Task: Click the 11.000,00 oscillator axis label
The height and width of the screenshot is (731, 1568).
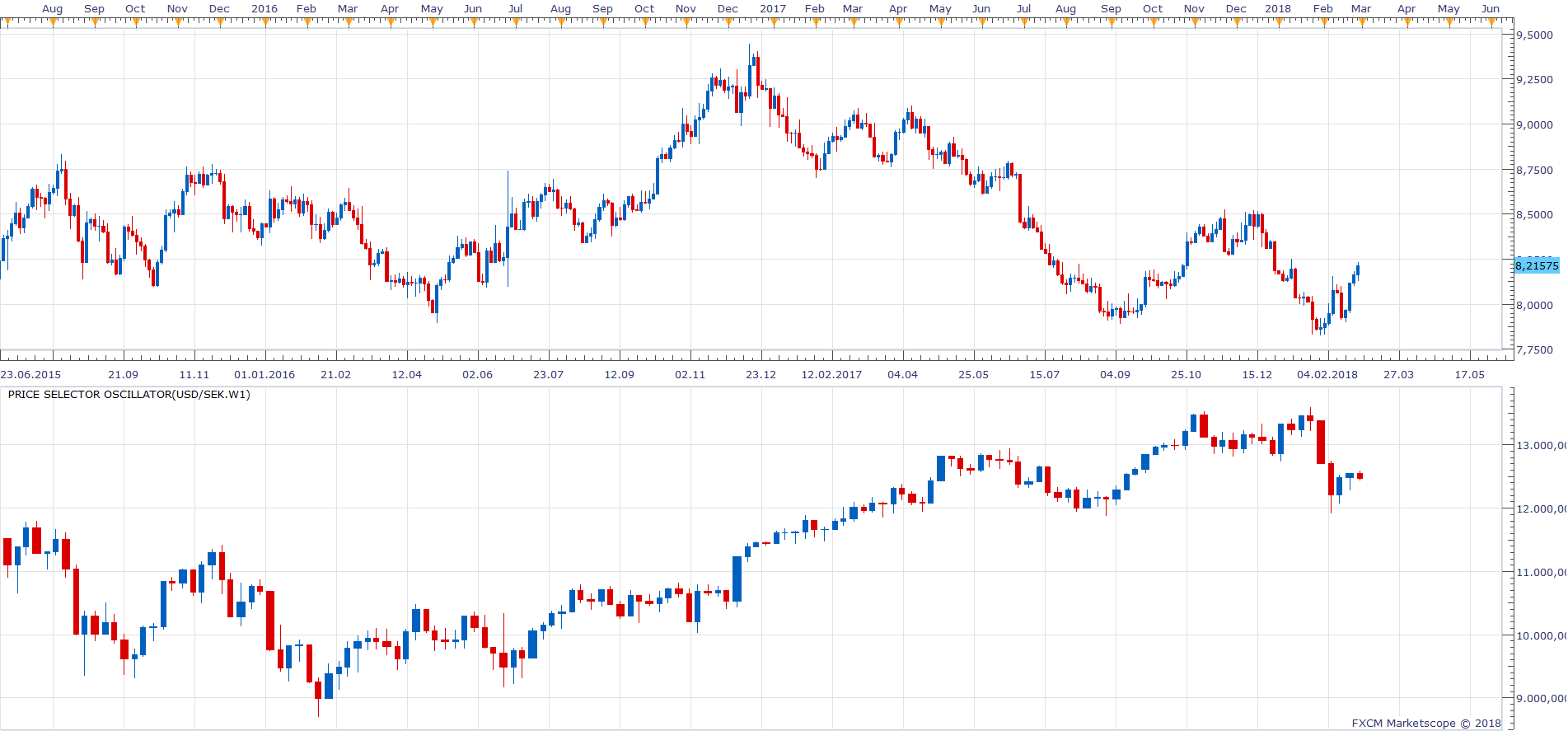Action: (1542, 573)
